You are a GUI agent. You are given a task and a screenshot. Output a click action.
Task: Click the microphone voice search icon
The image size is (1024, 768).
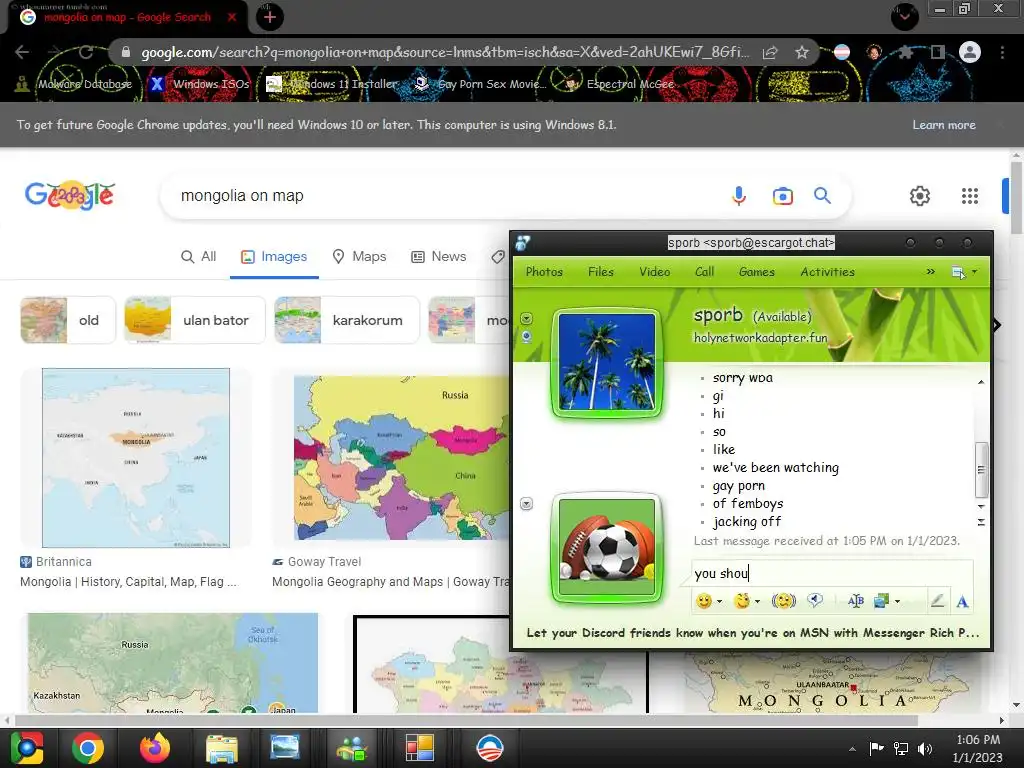pos(739,195)
